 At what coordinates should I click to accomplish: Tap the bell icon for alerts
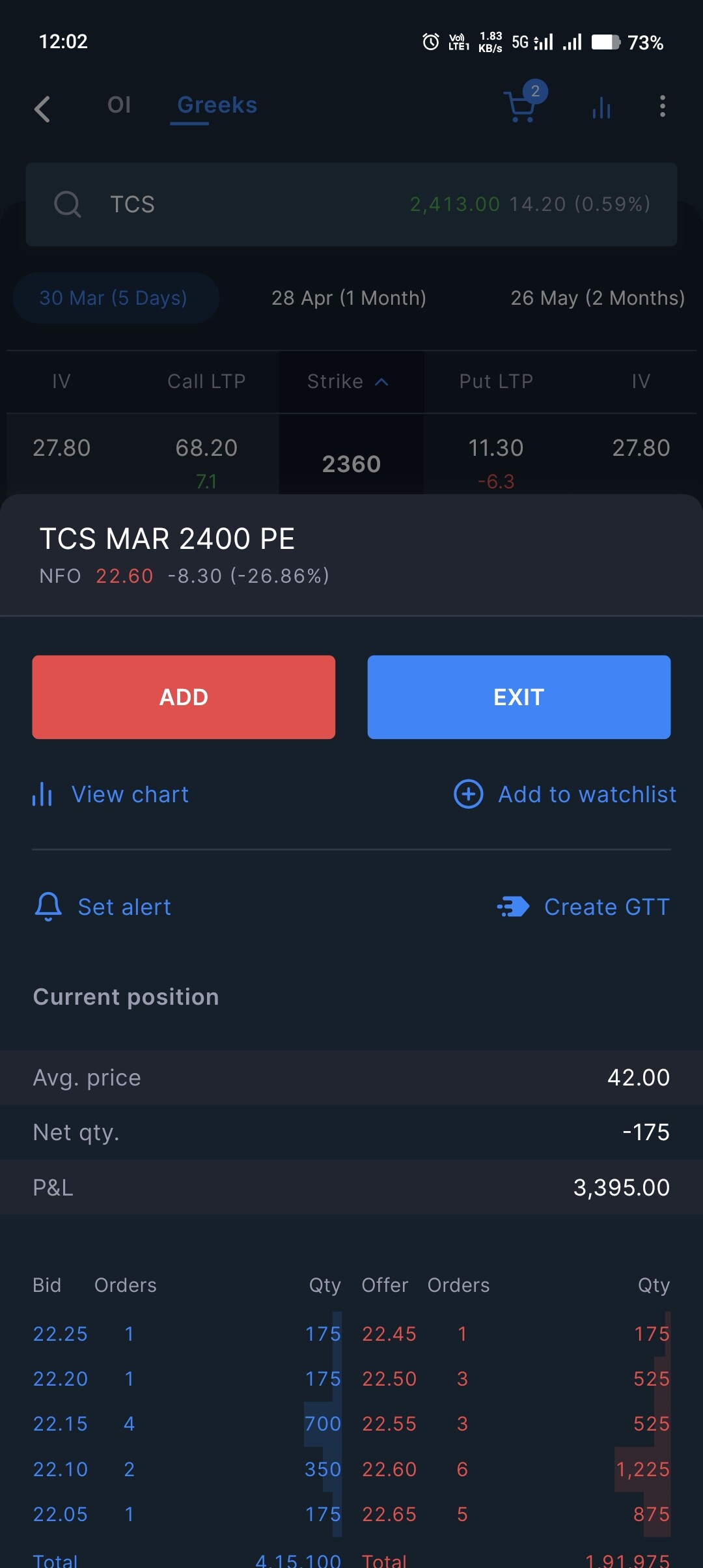(x=48, y=906)
